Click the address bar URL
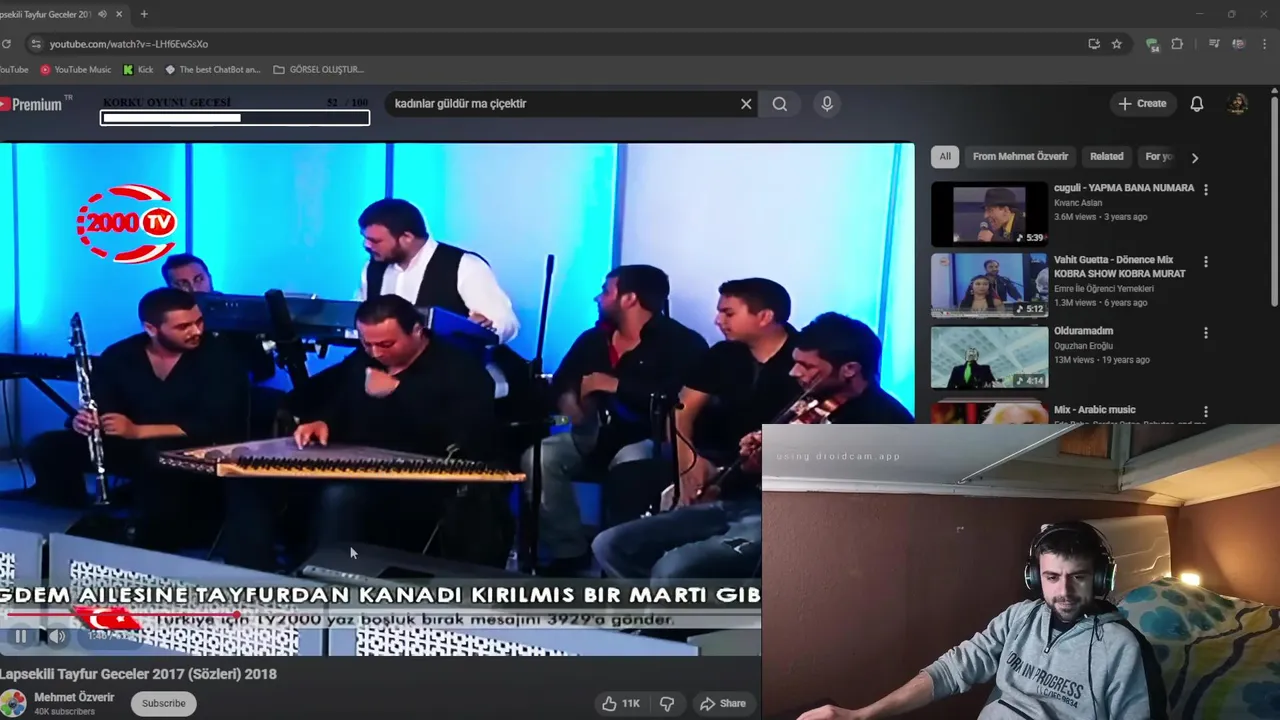Screen dimensions: 1280x720 129,44
